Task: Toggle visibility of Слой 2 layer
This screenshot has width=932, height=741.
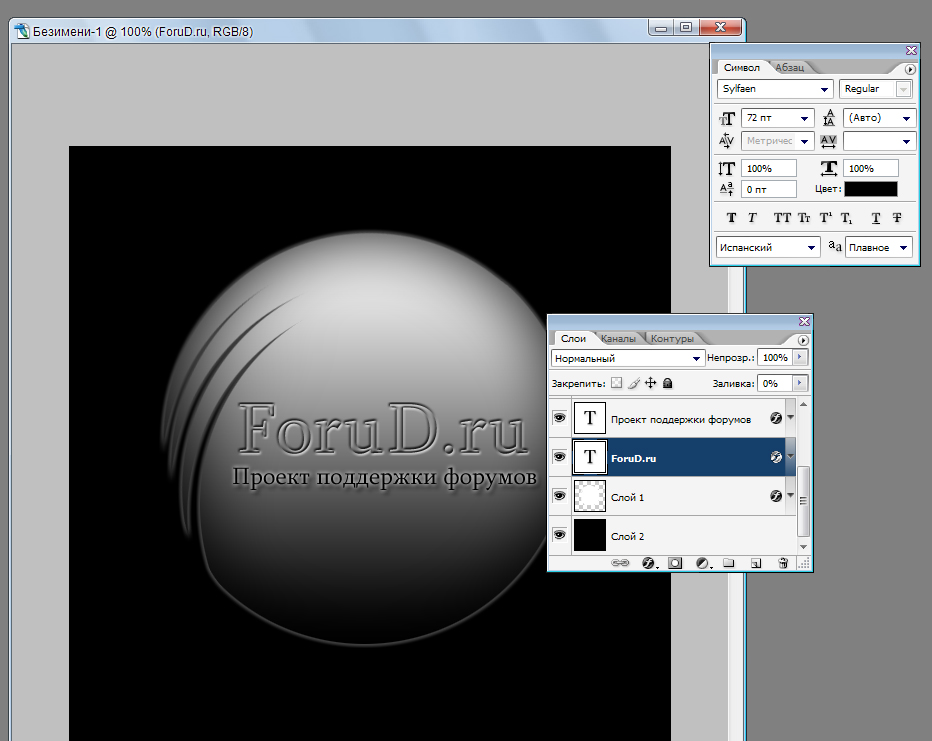Action: tap(559, 536)
